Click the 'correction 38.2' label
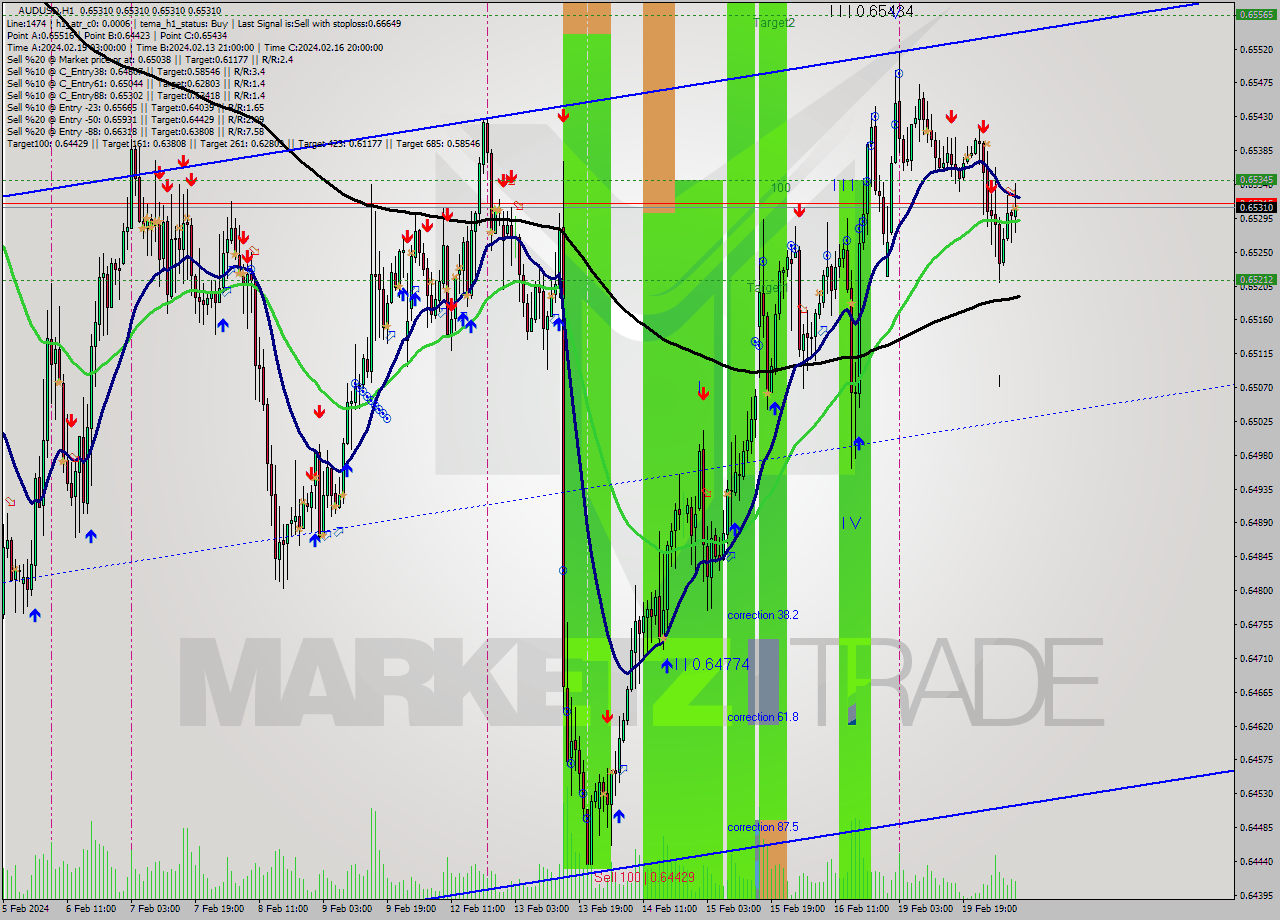Screen dimensions: 1280x920 [x=762, y=615]
